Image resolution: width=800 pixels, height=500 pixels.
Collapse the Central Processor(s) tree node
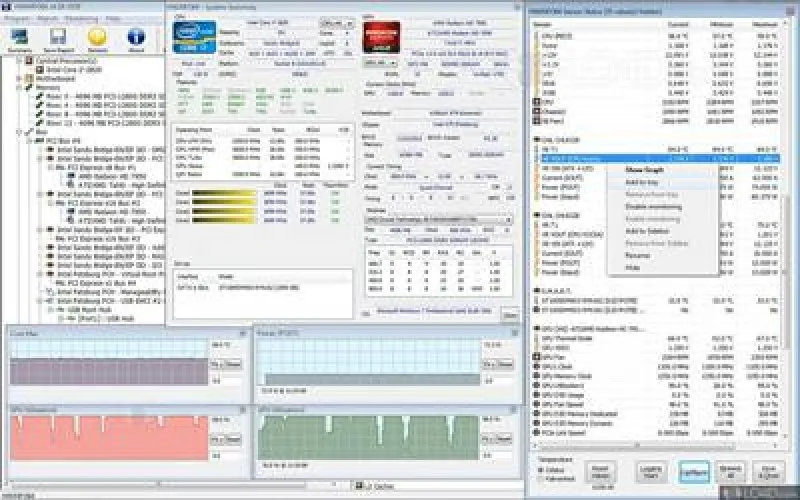click(20, 61)
